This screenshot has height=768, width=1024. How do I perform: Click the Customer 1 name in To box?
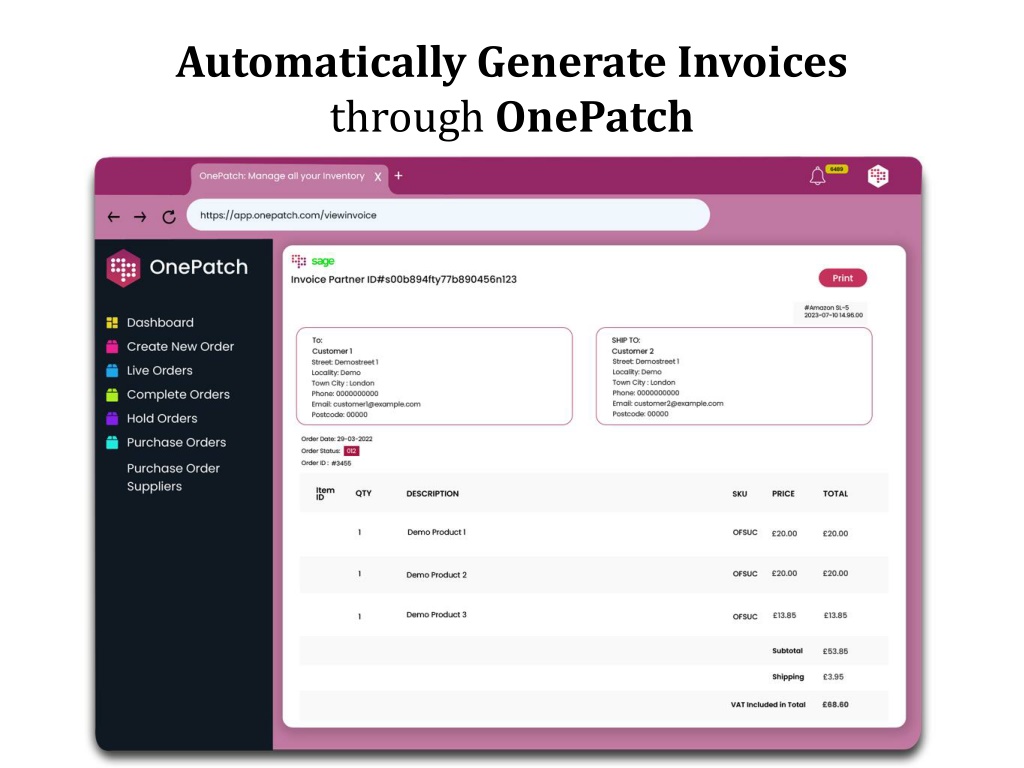pyautogui.click(x=332, y=351)
